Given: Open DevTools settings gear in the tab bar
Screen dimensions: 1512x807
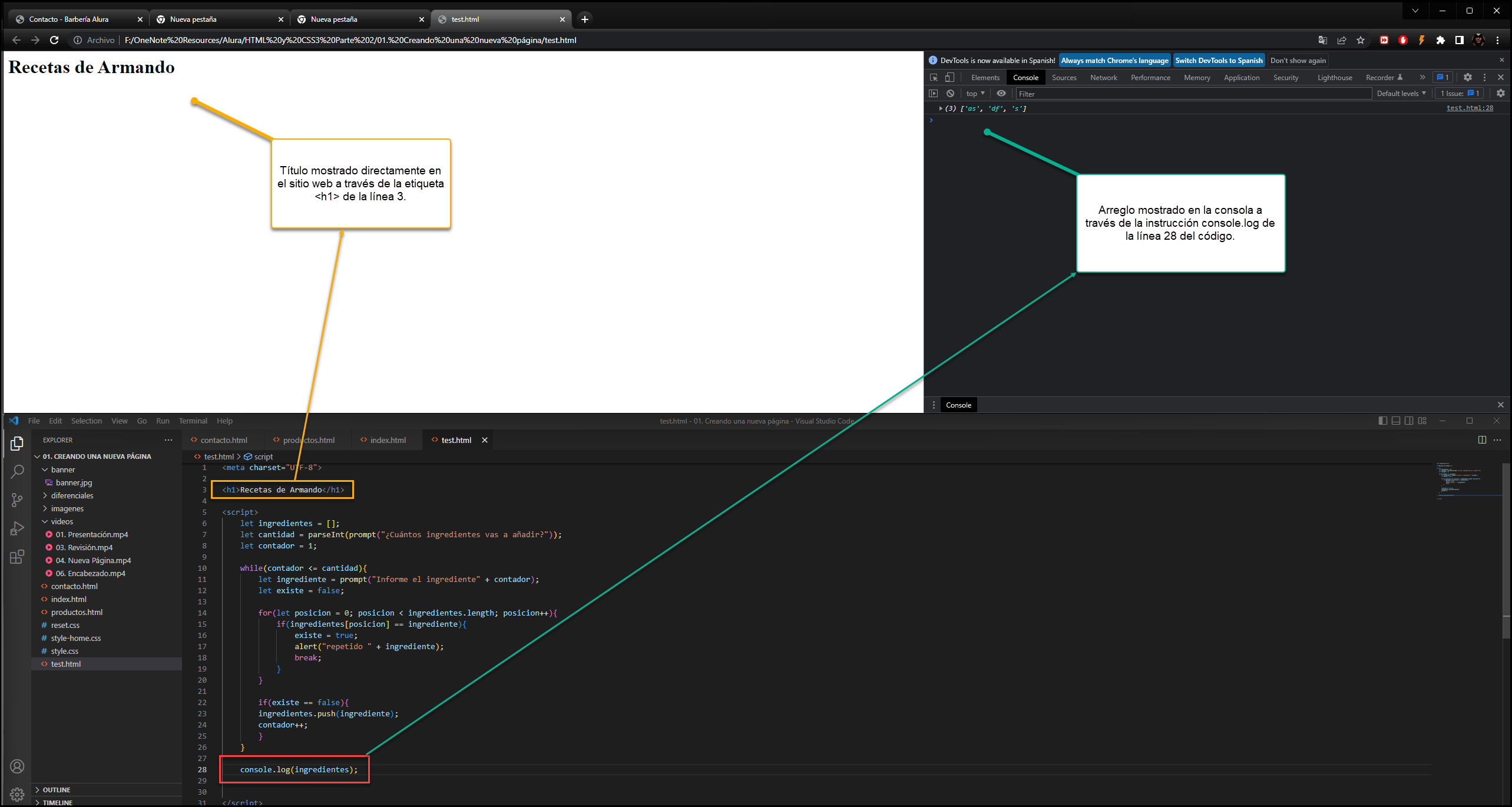Looking at the screenshot, I should click(1468, 77).
